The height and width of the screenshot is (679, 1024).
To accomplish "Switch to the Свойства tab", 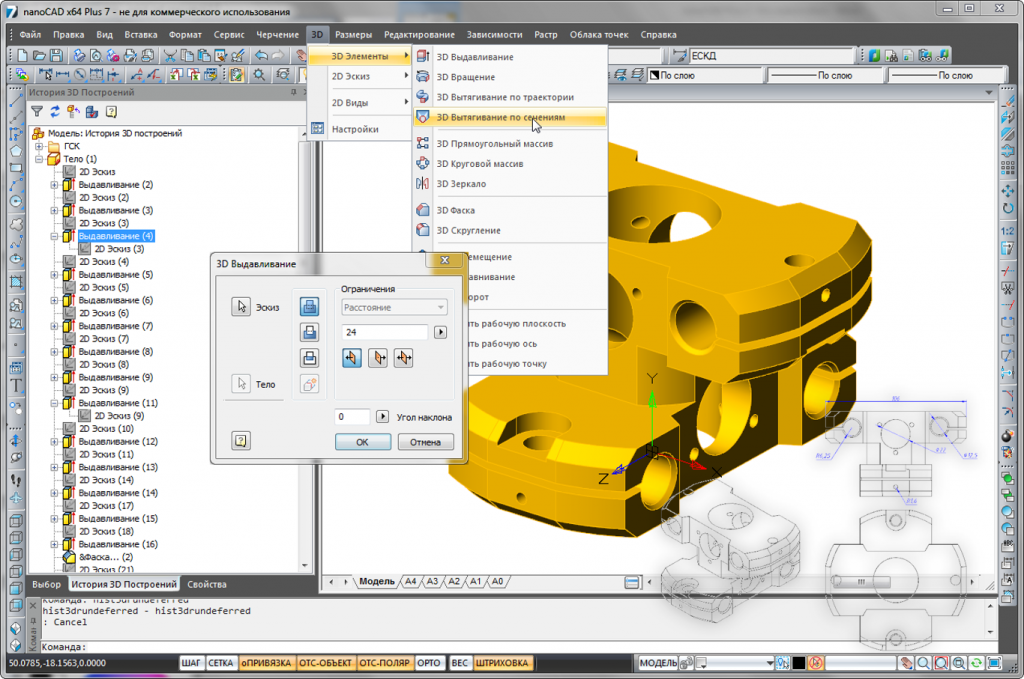I will click(207, 584).
